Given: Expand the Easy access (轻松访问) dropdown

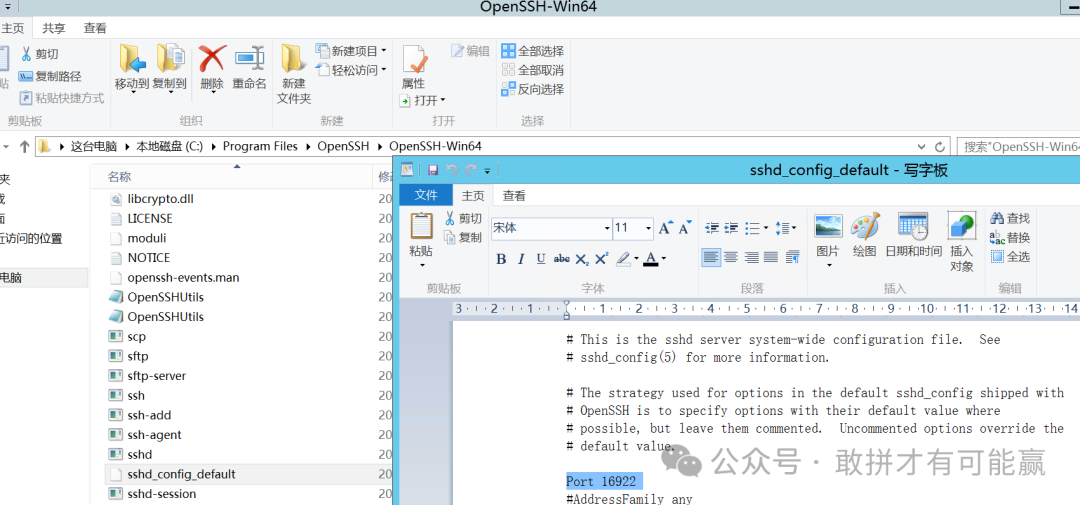Looking at the screenshot, I should [x=384, y=70].
